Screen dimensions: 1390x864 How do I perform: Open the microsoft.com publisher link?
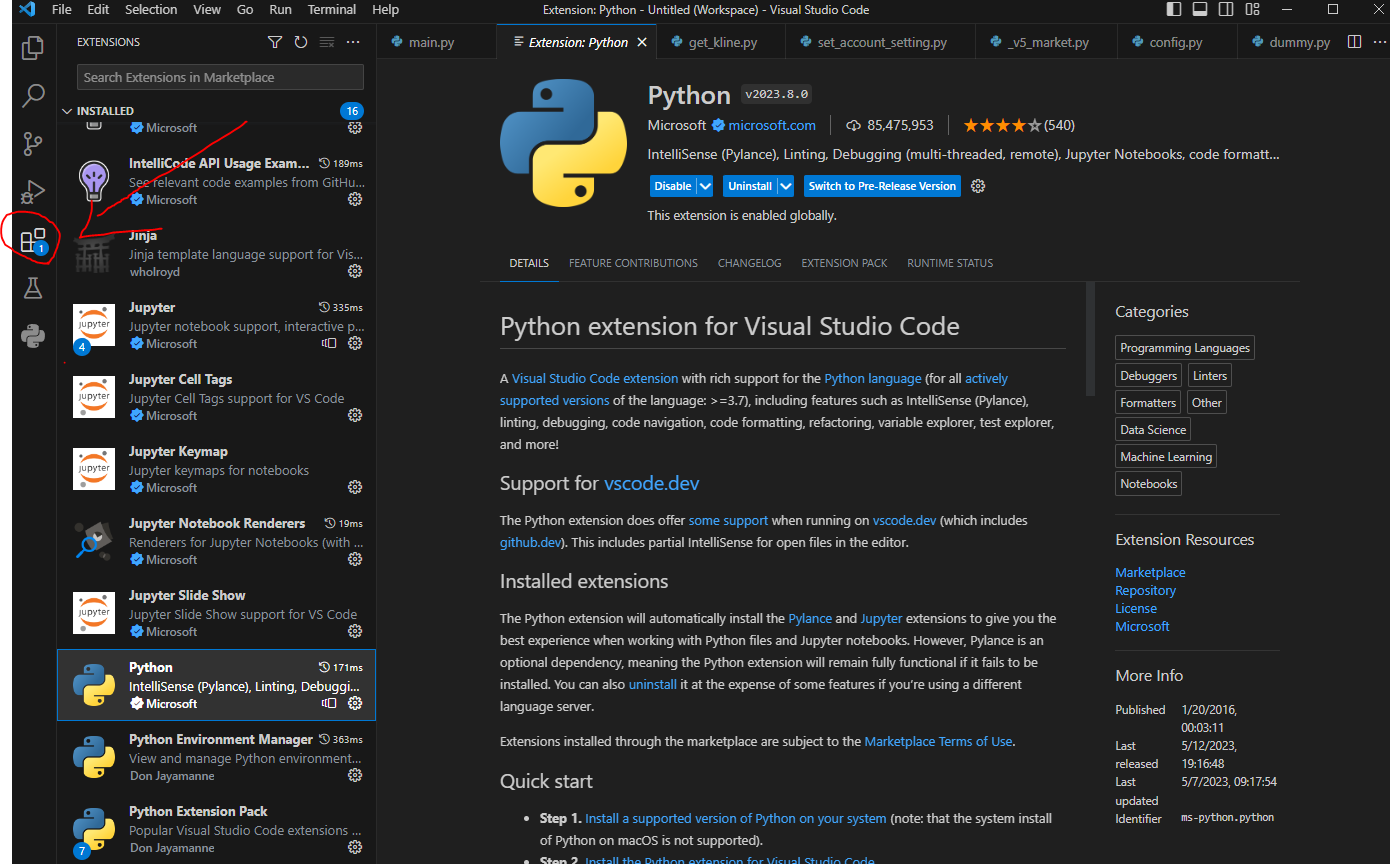point(771,125)
